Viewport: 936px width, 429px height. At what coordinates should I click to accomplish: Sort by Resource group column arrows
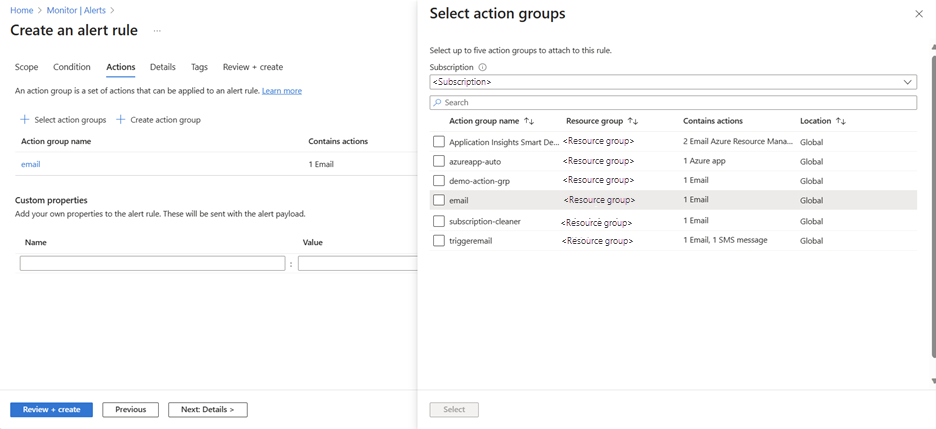(x=633, y=121)
